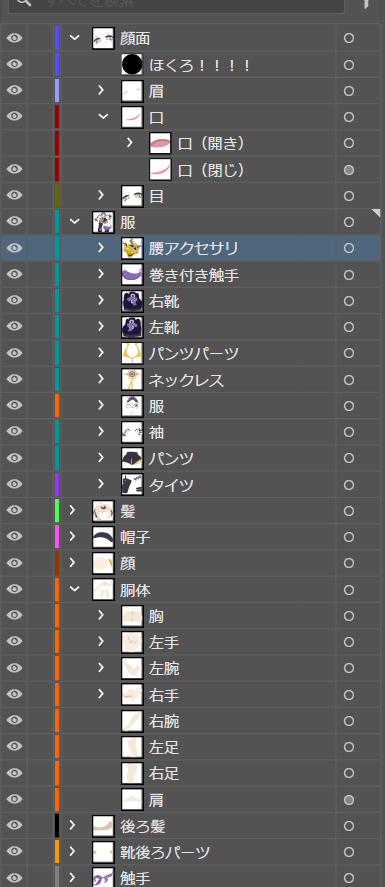Collapse the 顔面 layer group
Image resolution: width=385 pixels, height=887 pixels.
click(74, 38)
